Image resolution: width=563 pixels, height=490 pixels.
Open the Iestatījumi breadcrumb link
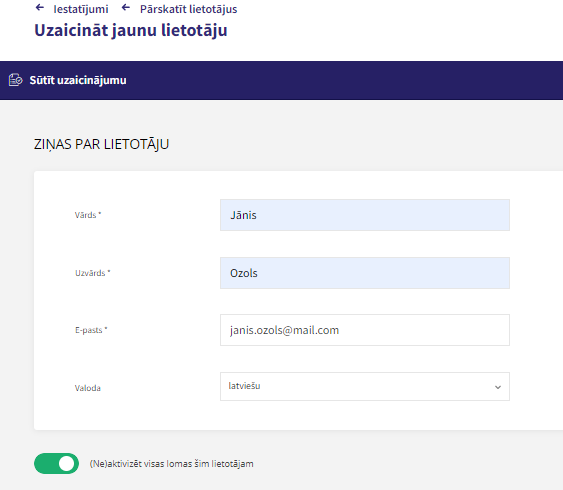click(x=81, y=9)
